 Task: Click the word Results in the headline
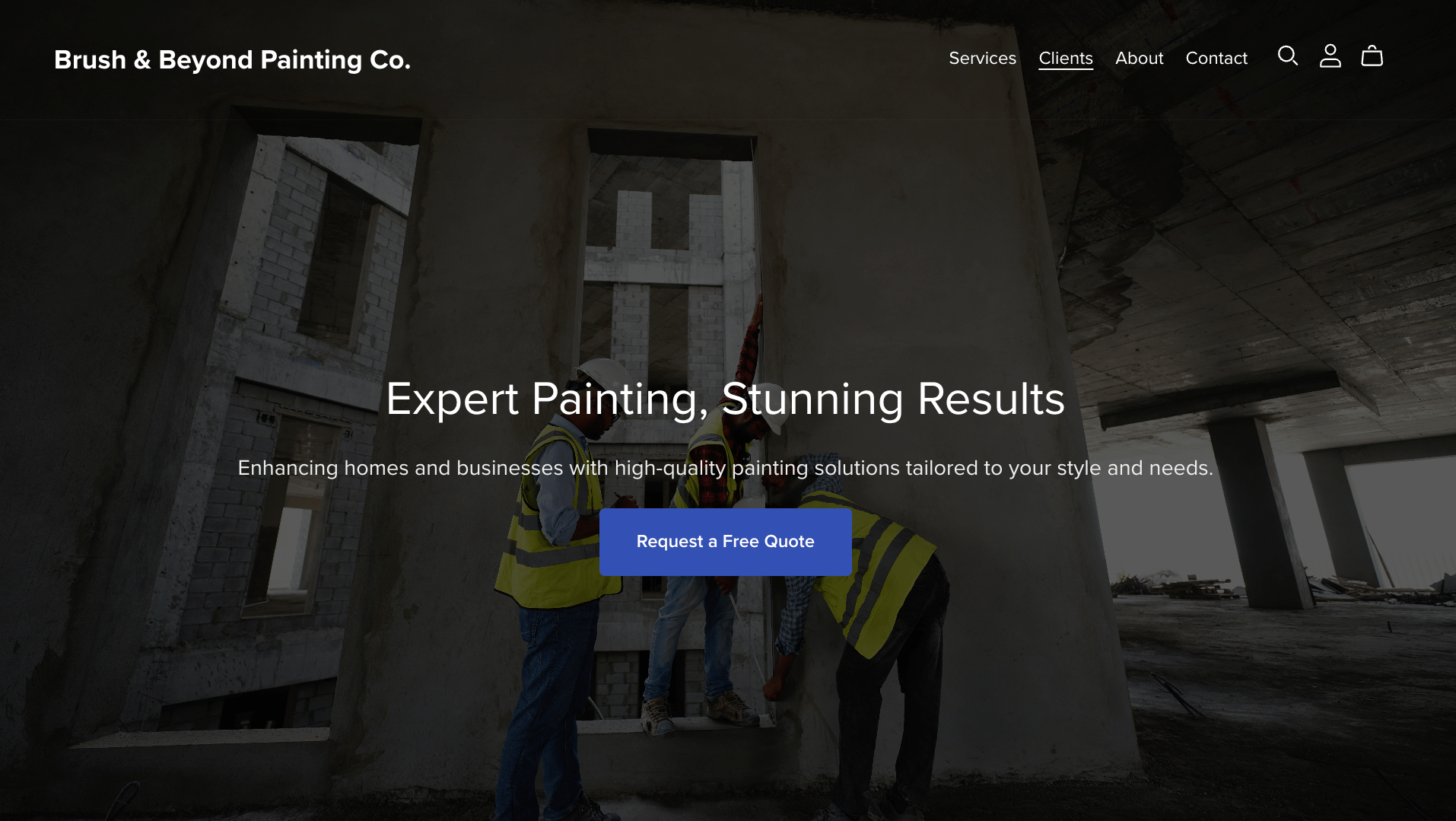pos(991,399)
